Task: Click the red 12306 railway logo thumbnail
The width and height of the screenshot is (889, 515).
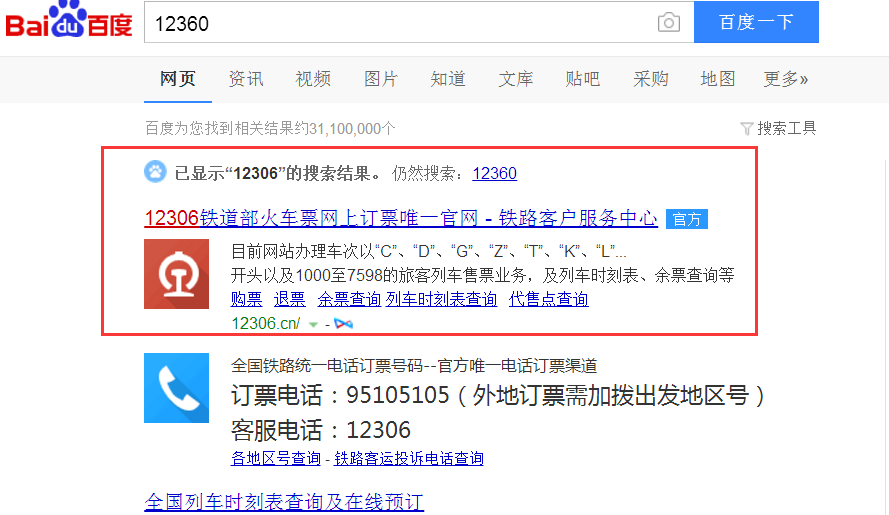Action: pyautogui.click(x=176, y=273)
